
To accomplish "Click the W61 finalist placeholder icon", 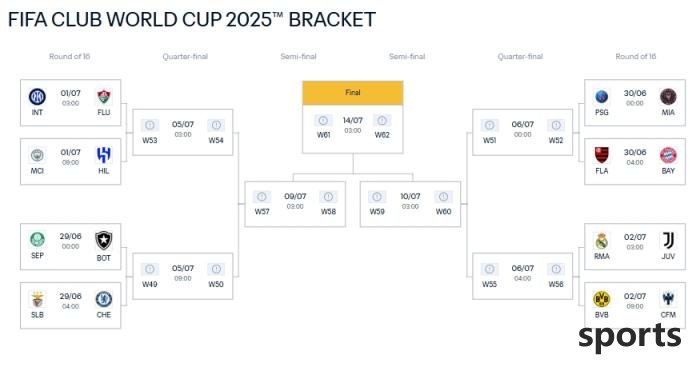I will point(323,120).
